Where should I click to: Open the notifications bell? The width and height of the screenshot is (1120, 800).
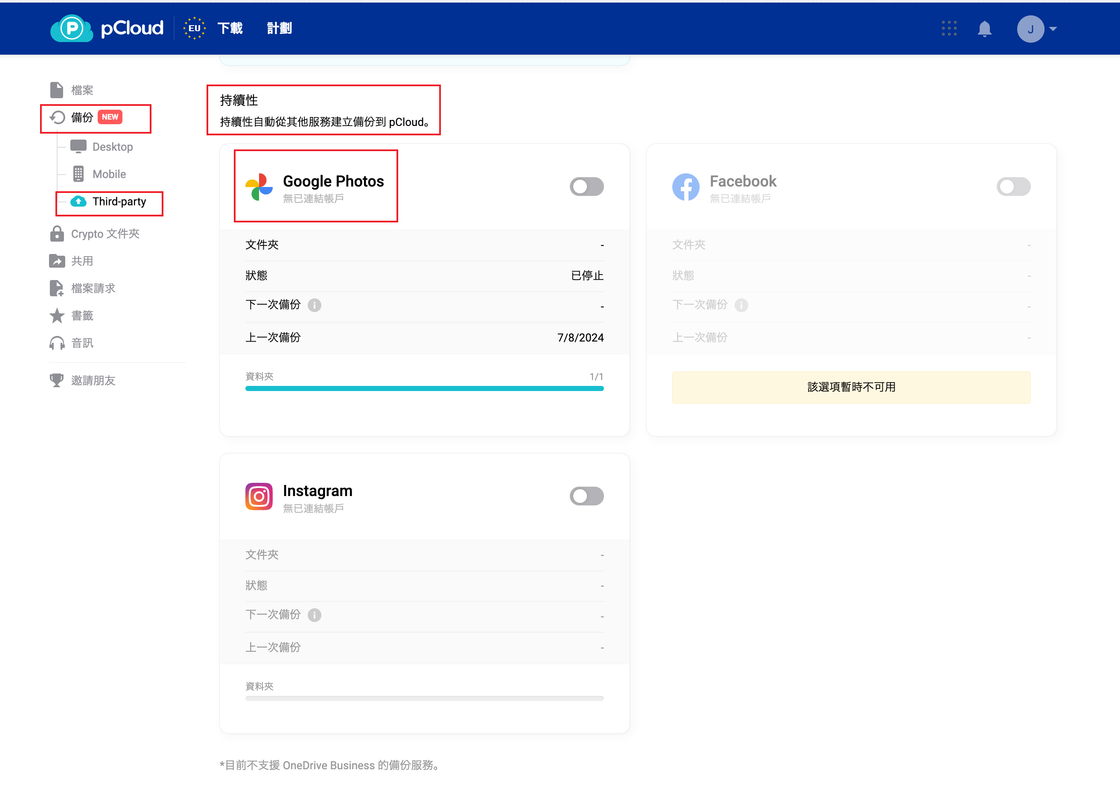984,29
